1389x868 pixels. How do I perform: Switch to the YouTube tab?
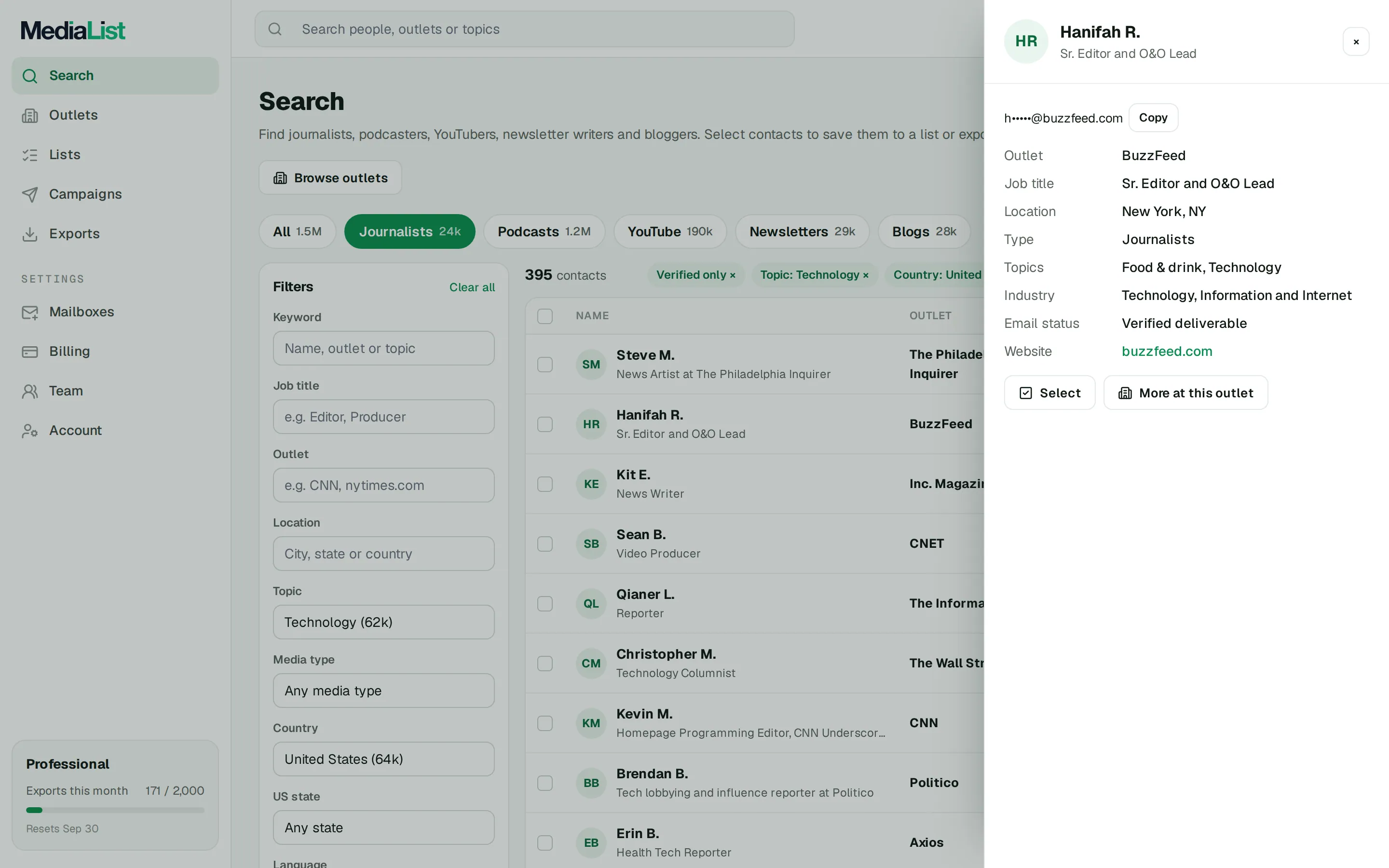pyautogui.click(x=670, y=231)
